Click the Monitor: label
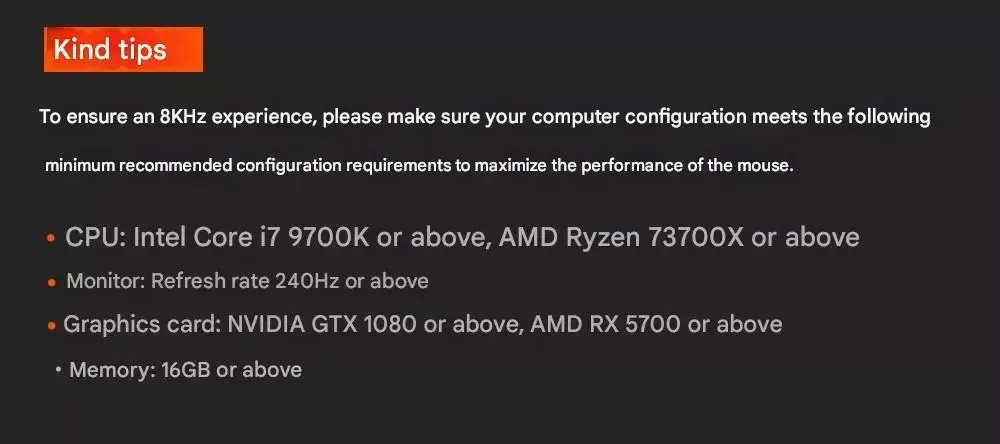This screenshot has height=444, width=1000. pos(106,281)
